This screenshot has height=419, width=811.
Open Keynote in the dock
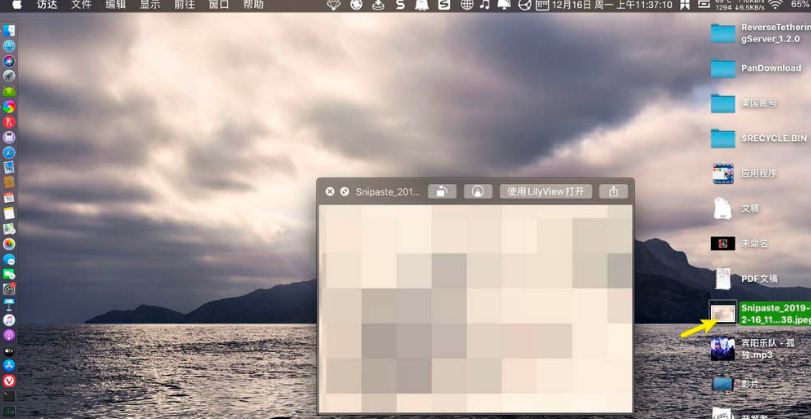(9, 305)
